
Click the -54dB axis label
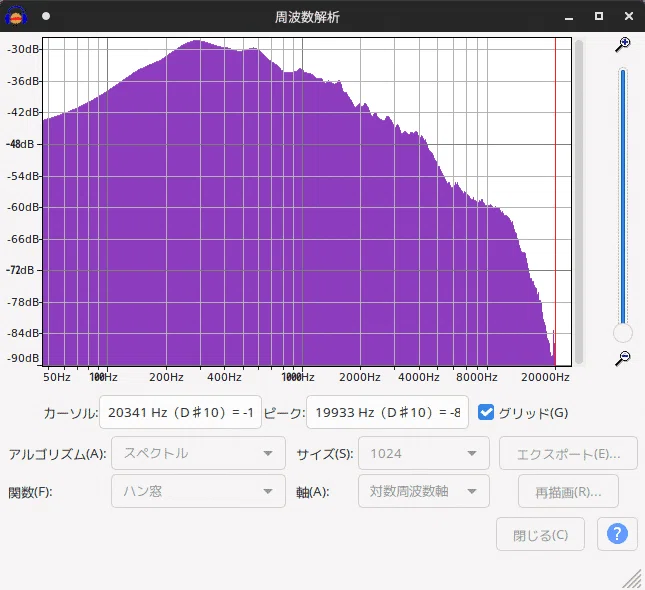(x=23, y=176)
